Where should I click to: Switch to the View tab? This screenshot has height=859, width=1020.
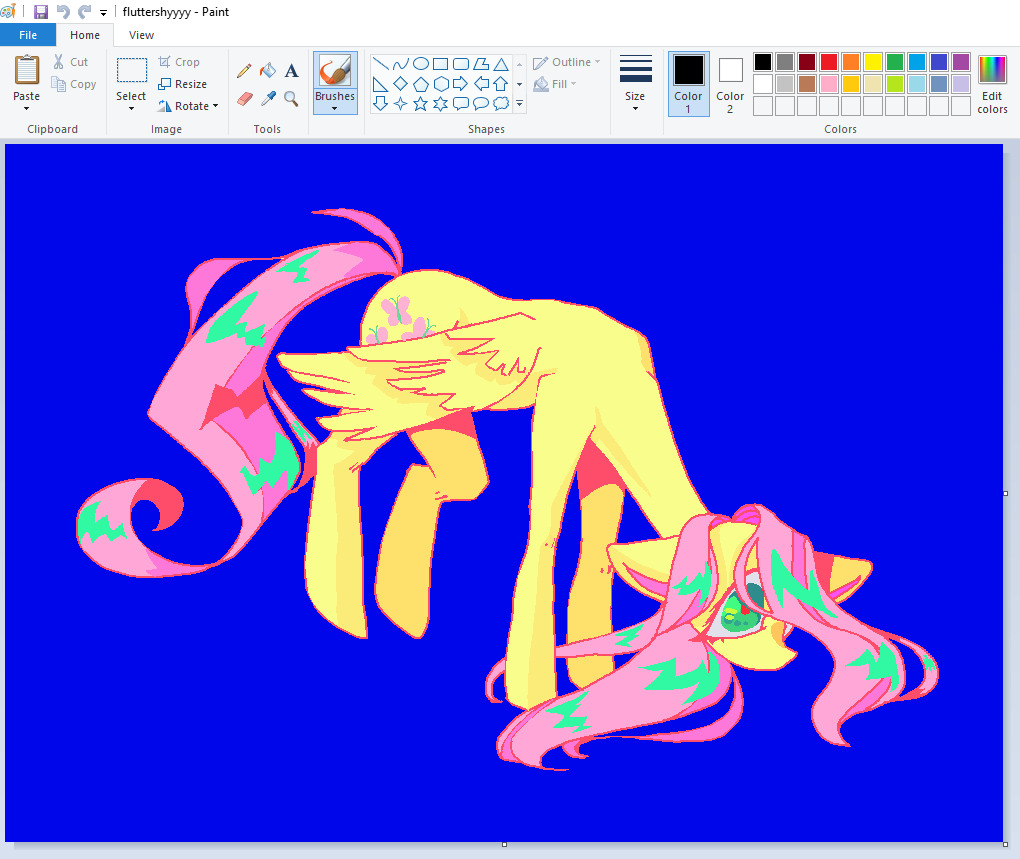pos(141,35)
